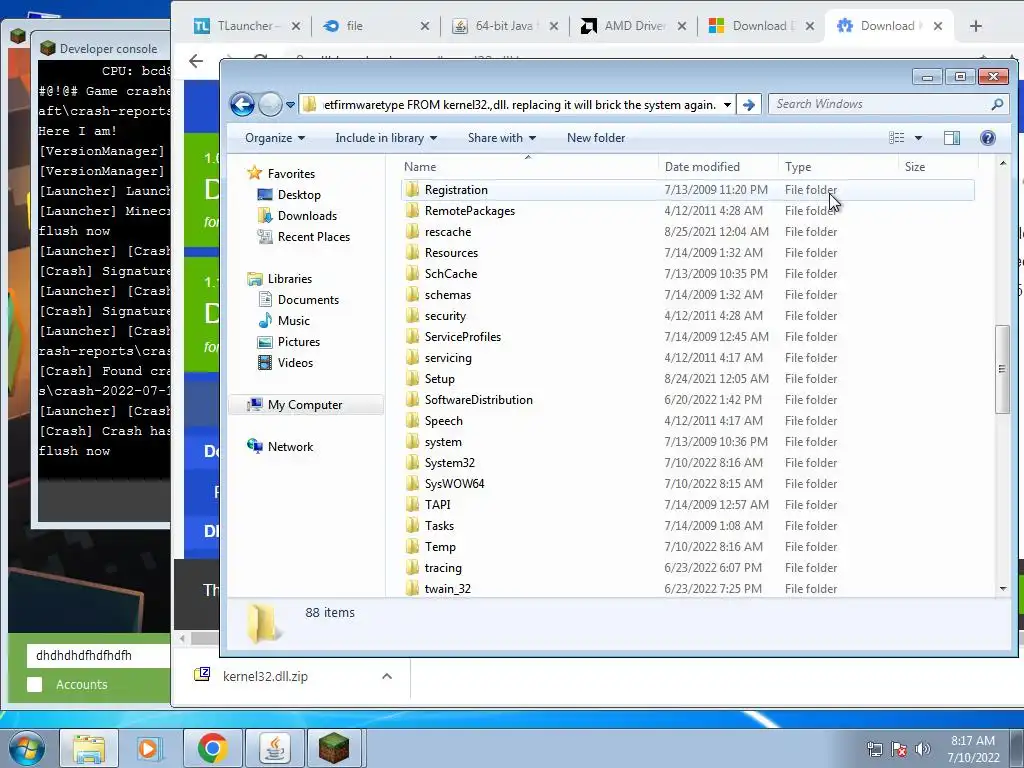Open Desktop in the navigation pane

tap(289, 195)
